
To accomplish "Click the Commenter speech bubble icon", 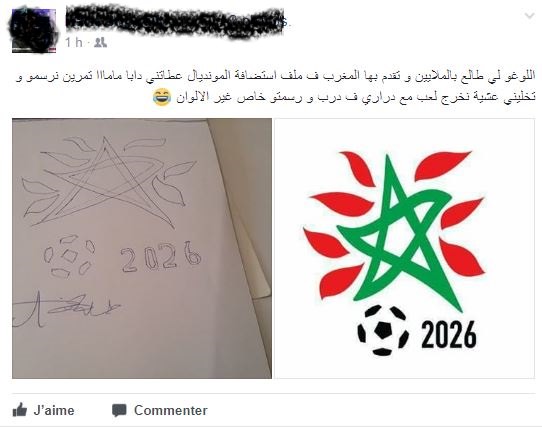I will 119,410.
